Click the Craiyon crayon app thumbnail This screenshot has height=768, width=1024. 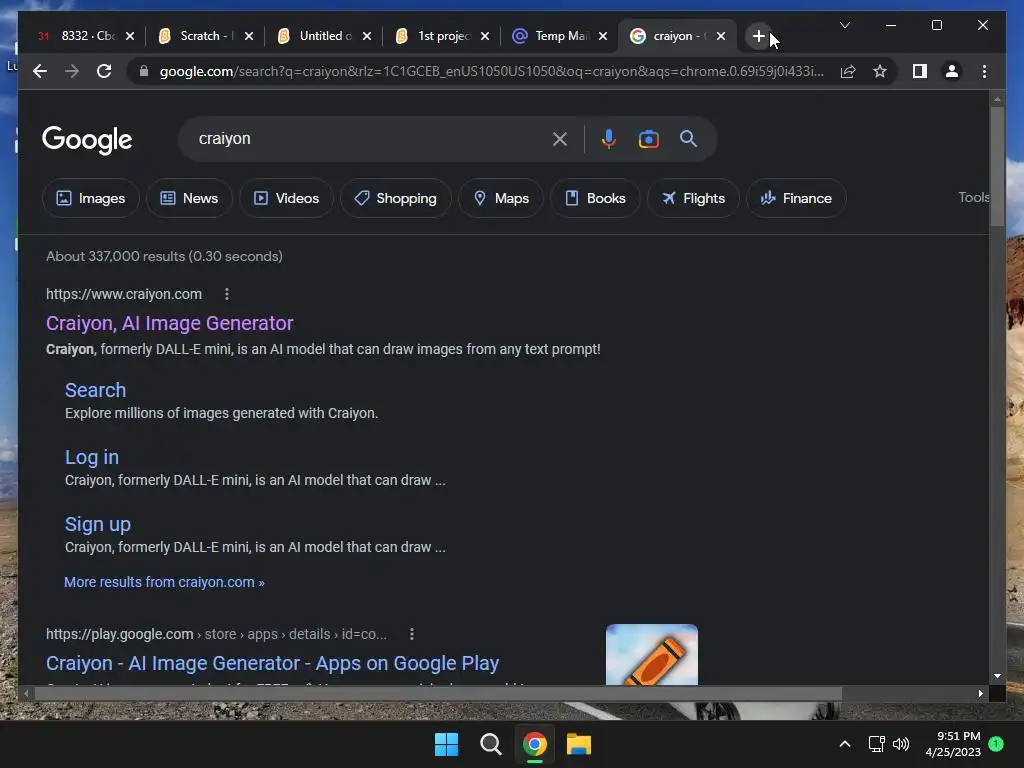click(652, 654)
